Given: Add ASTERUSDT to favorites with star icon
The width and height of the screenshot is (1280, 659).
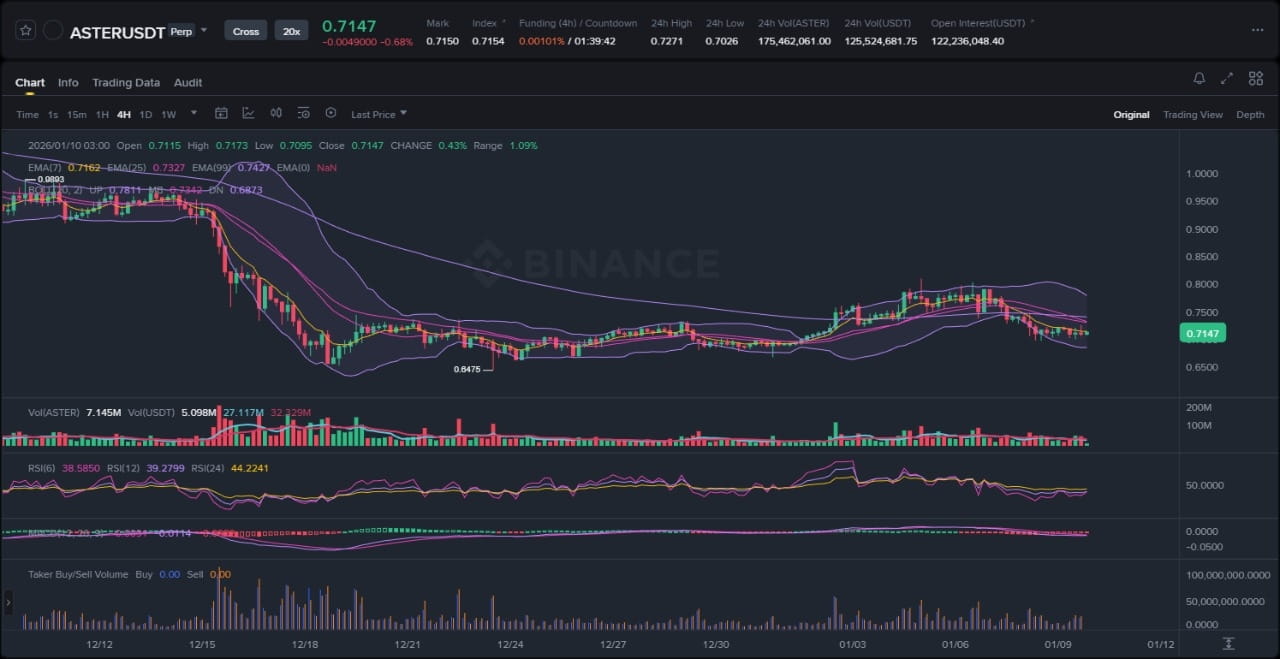Looking at the screenshot, I should point(25,31).
